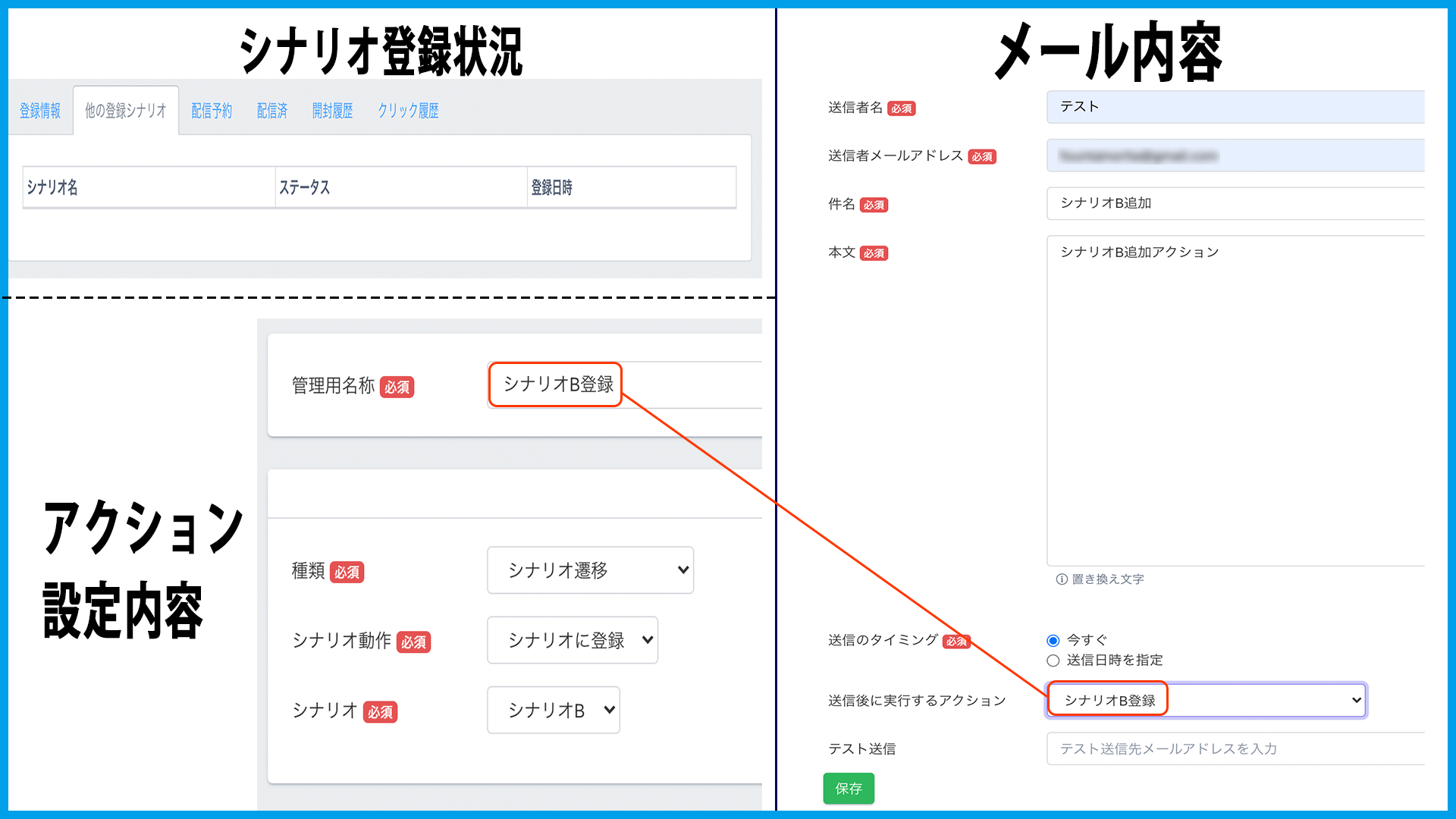Select the 今すぐ radio button
The height and width of the screenshot is (819, 1456).
[1053, 641]
